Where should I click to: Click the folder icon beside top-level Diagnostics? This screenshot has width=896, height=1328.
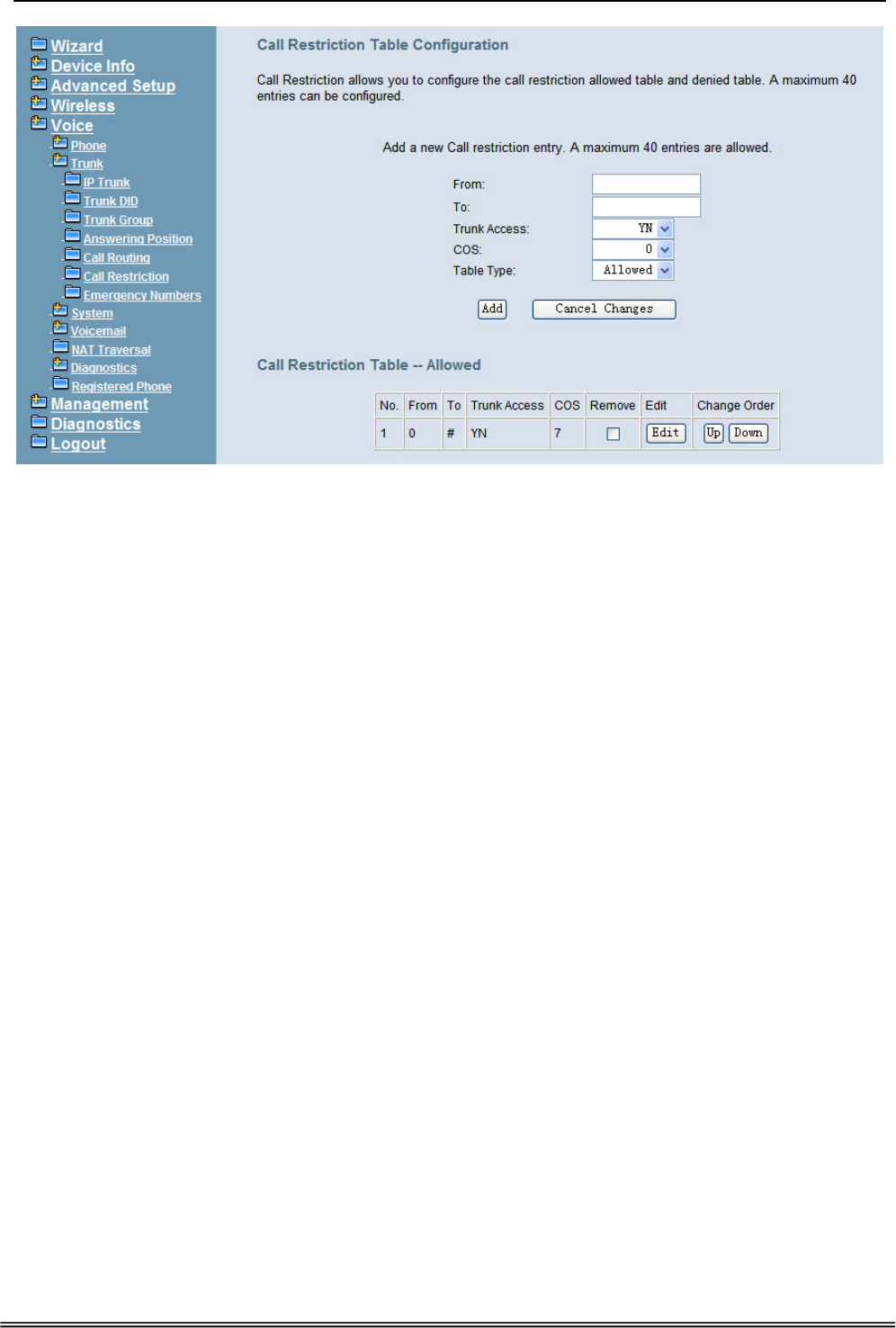(x=39, y=421)
